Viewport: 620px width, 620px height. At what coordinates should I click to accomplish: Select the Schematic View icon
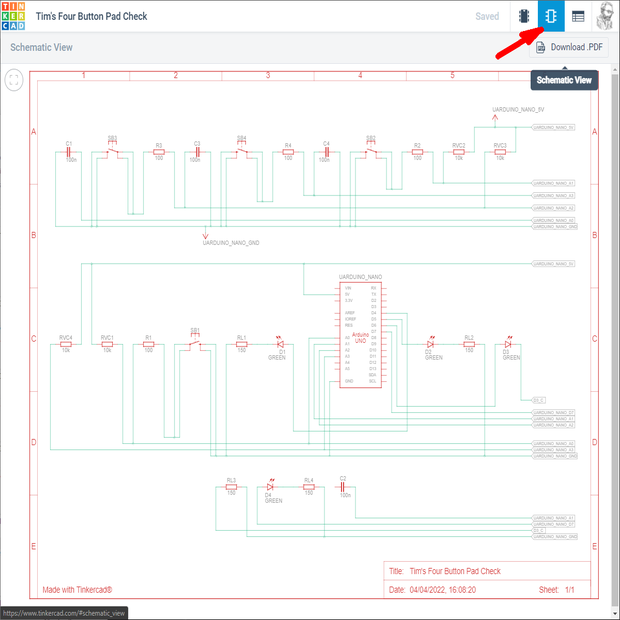[550, 17]
